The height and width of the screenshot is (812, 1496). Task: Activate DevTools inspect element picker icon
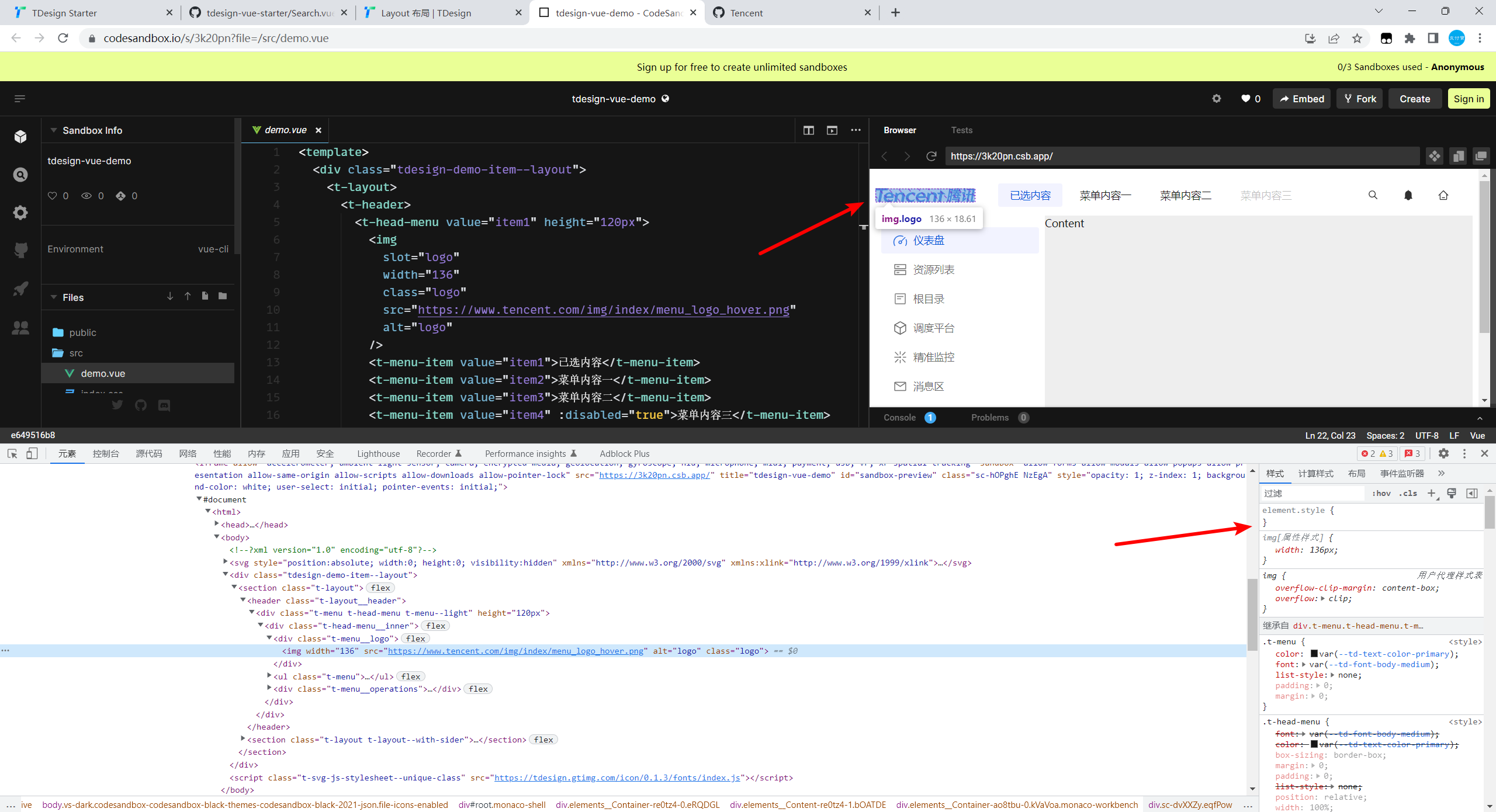[x=12, y=453]
